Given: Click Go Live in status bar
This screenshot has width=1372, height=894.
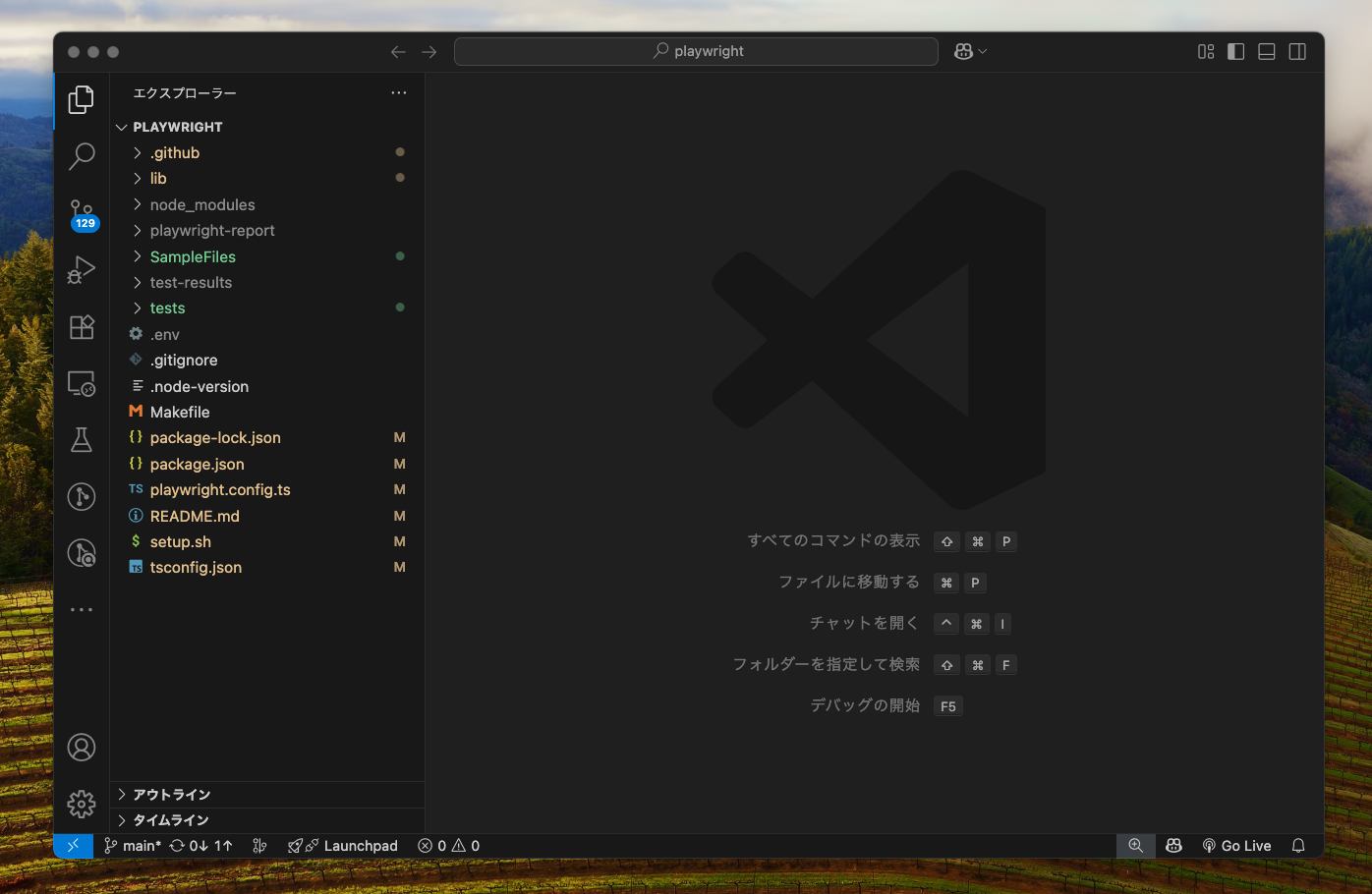Looking at the screenshot, I should (x=1236, y=846).
